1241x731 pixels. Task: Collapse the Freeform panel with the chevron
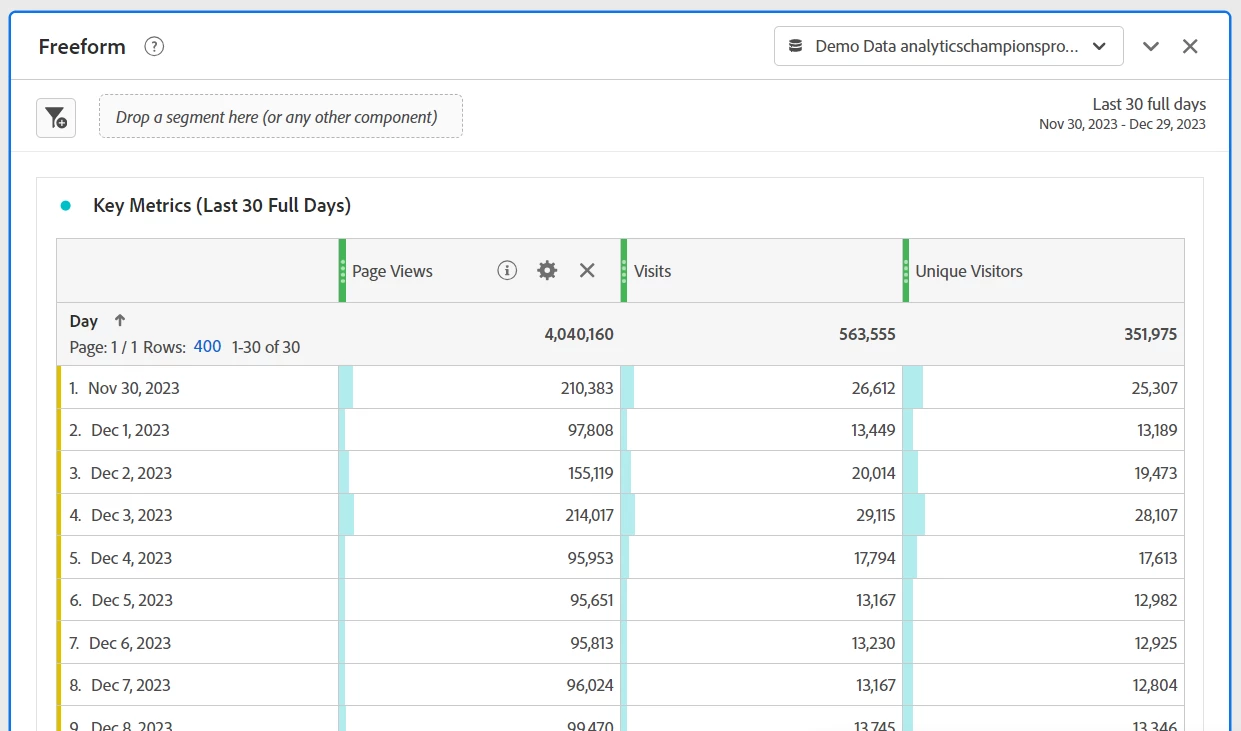1151,46
